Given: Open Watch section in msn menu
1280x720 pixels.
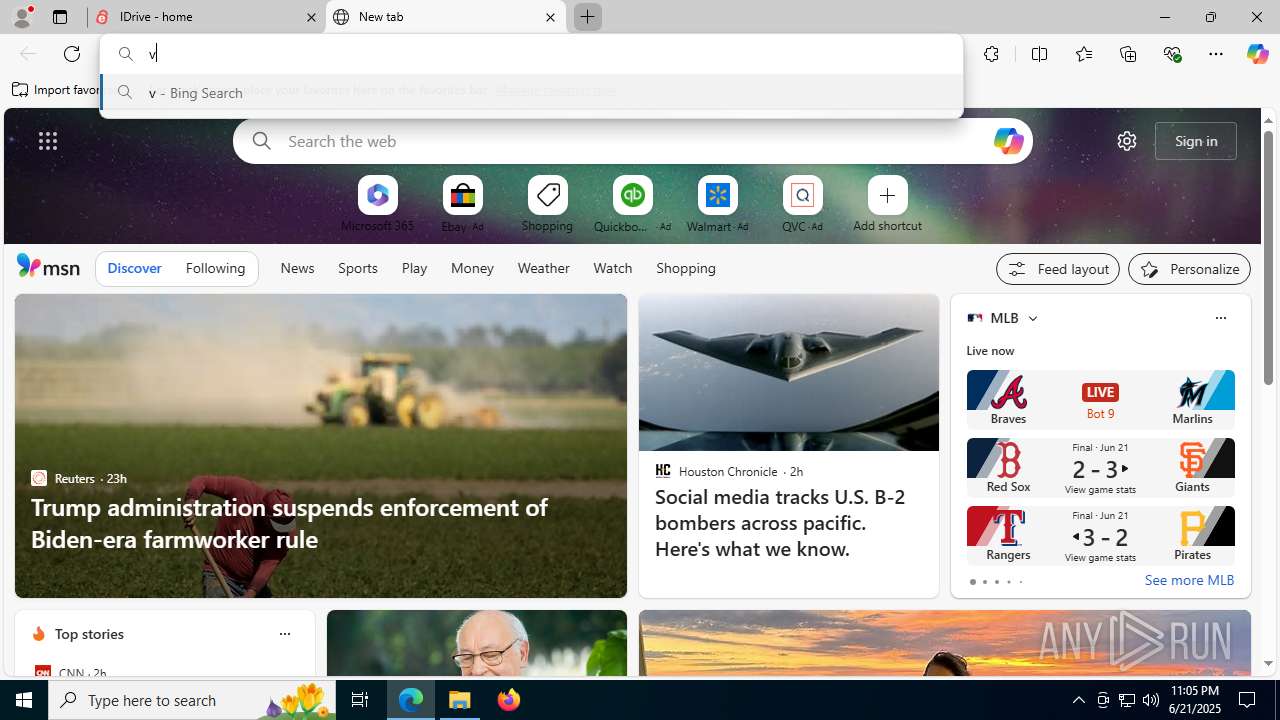Looking at the screenshot, I should point(612,268).
